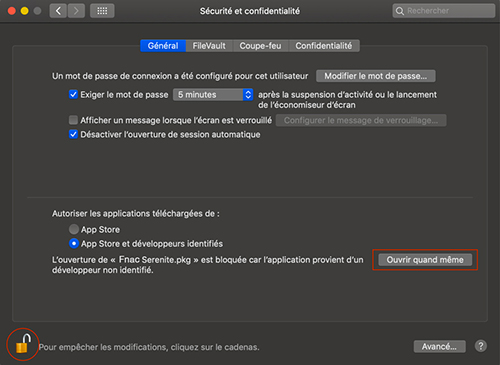Open the Confidentialité tab
500x365 pixels.
(324, 46)
